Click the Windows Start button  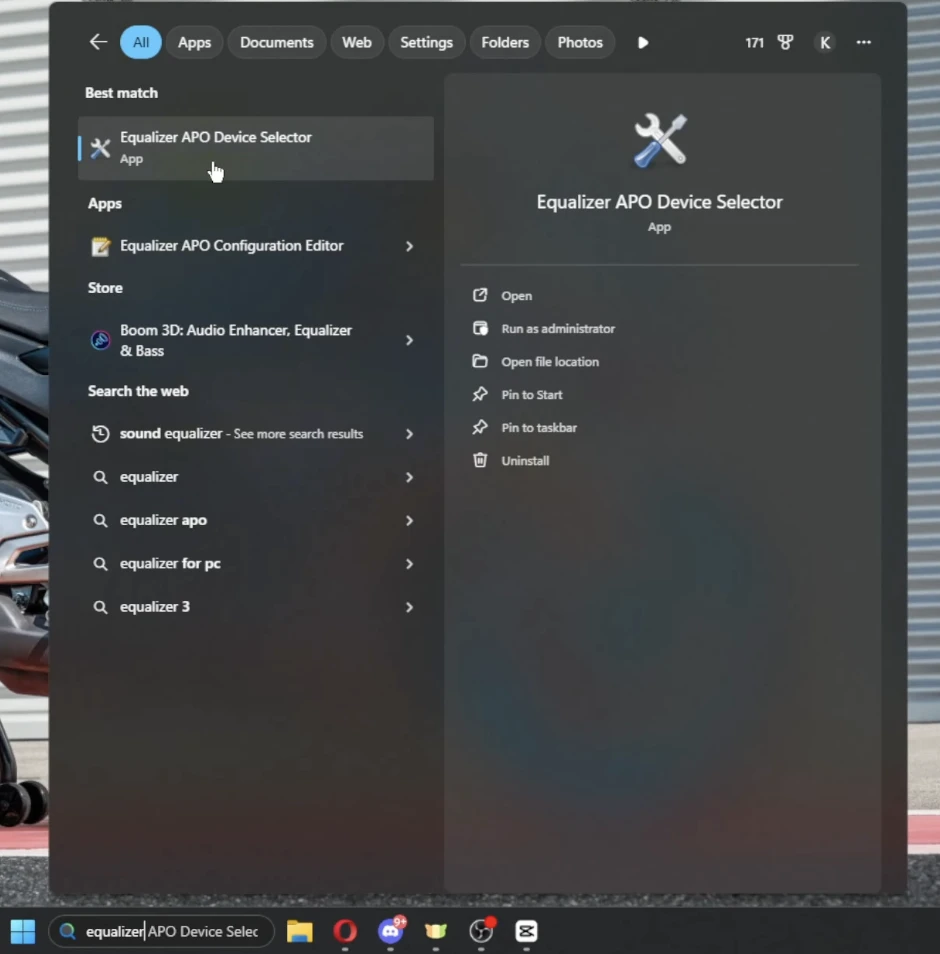23,931
